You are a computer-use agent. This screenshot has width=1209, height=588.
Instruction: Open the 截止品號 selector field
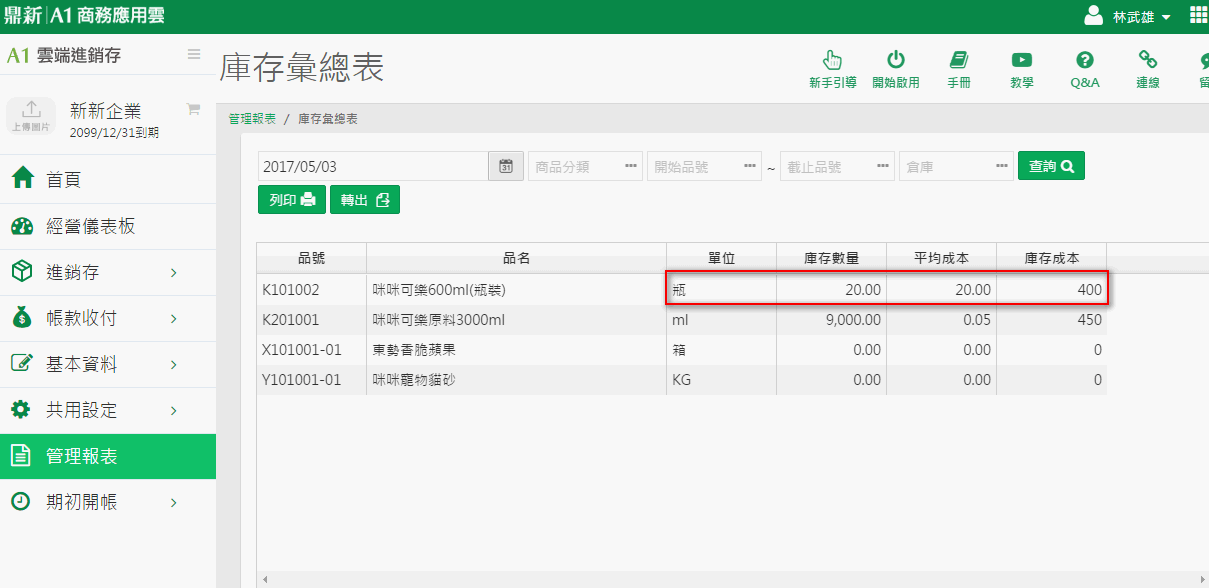[837, 166]
